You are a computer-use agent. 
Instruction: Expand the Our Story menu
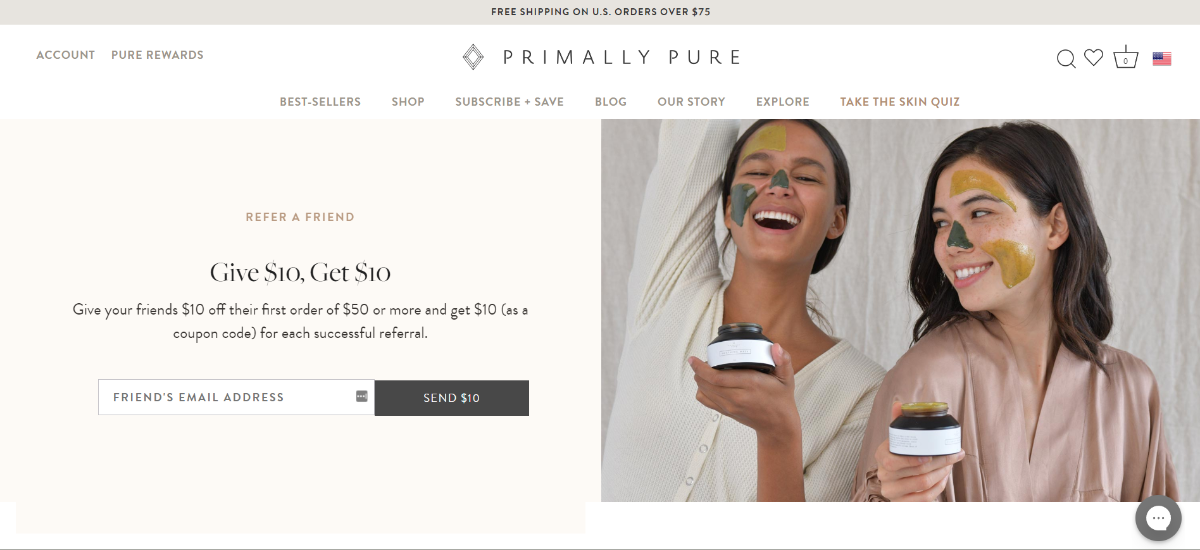(x=691, y=102)
